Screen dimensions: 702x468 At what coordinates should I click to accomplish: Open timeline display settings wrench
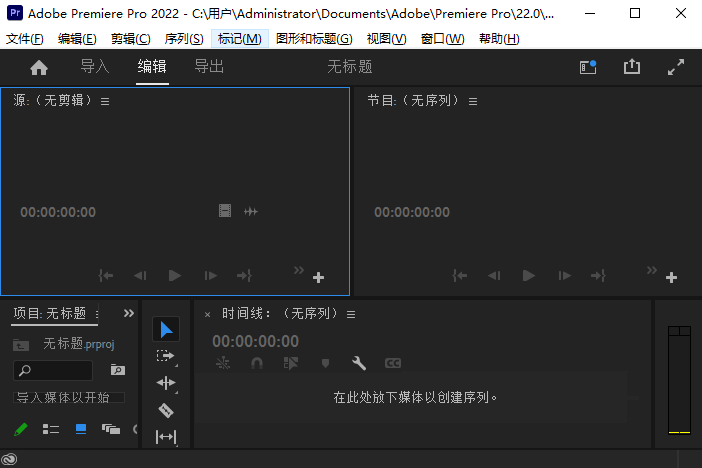click(x=359, y=363)
